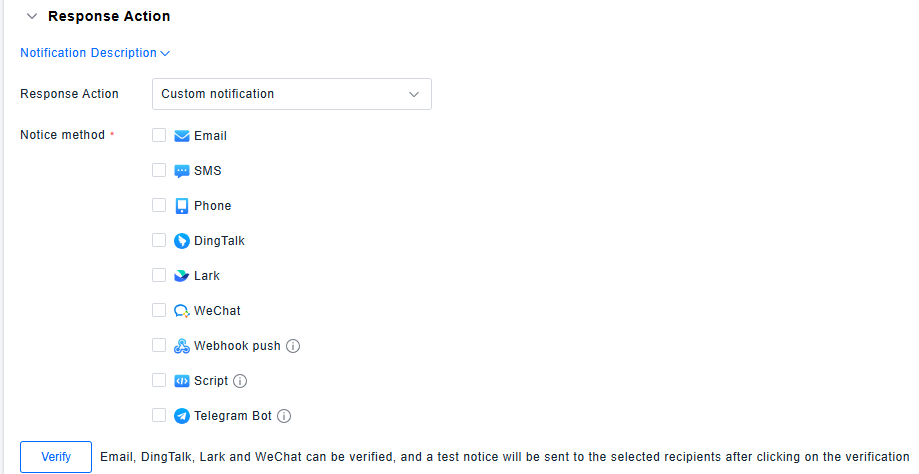
Task: Show info tooltip beside Webhook push
Action: (293, 346)
